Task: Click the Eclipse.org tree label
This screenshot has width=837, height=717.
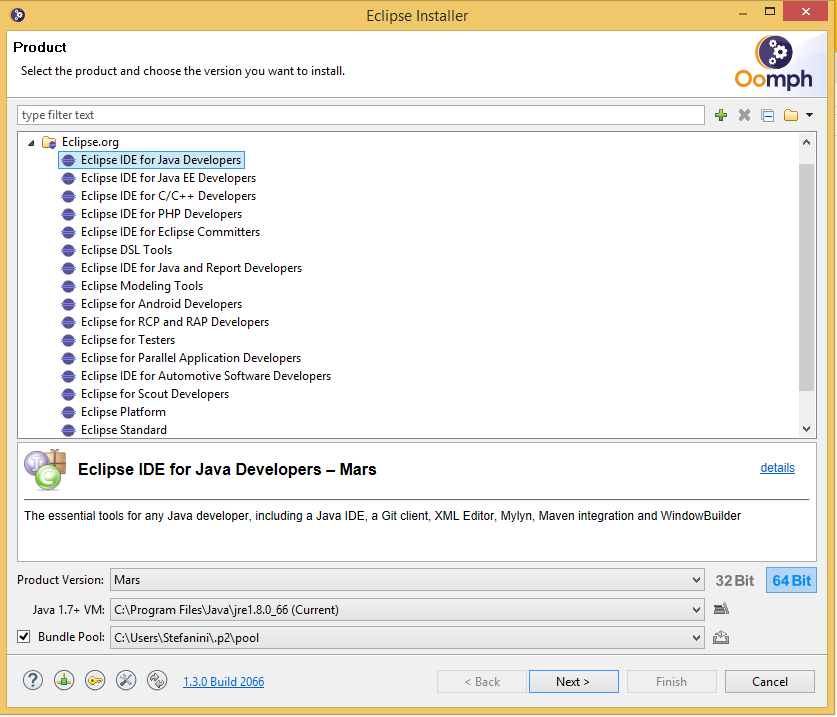Action: point(90,142)
